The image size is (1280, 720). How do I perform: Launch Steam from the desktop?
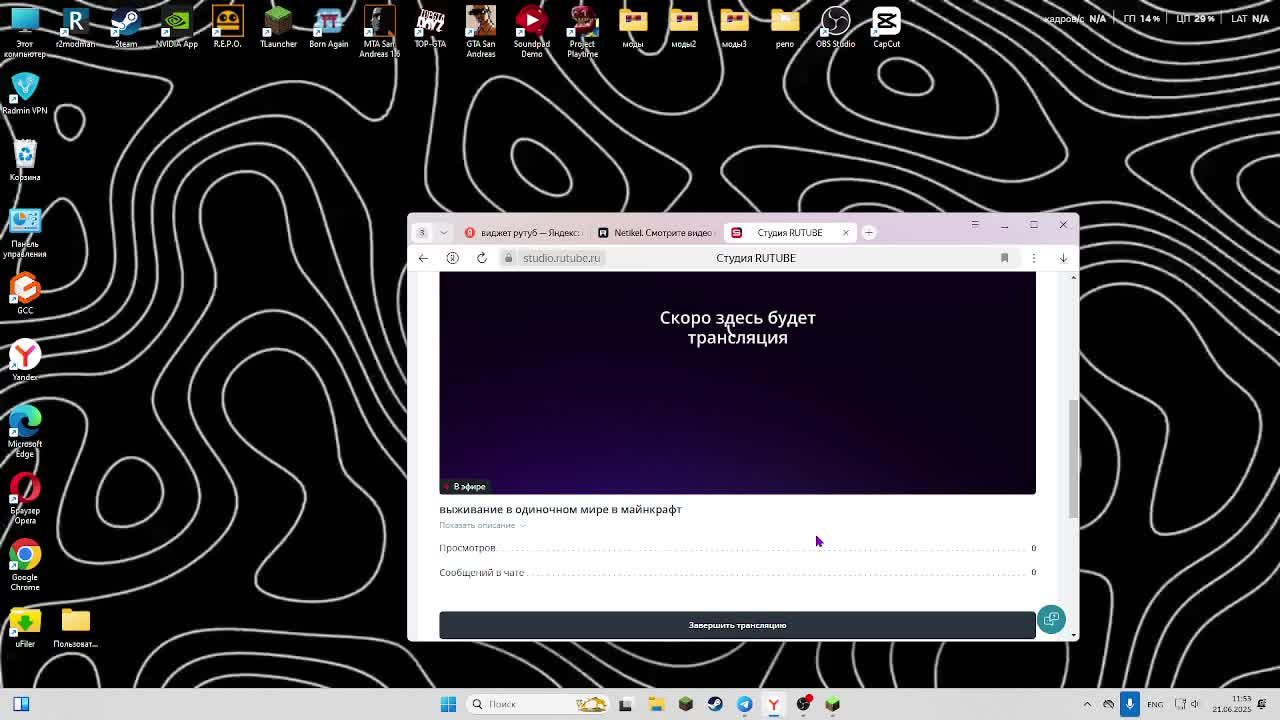click(x=126, y=28)
